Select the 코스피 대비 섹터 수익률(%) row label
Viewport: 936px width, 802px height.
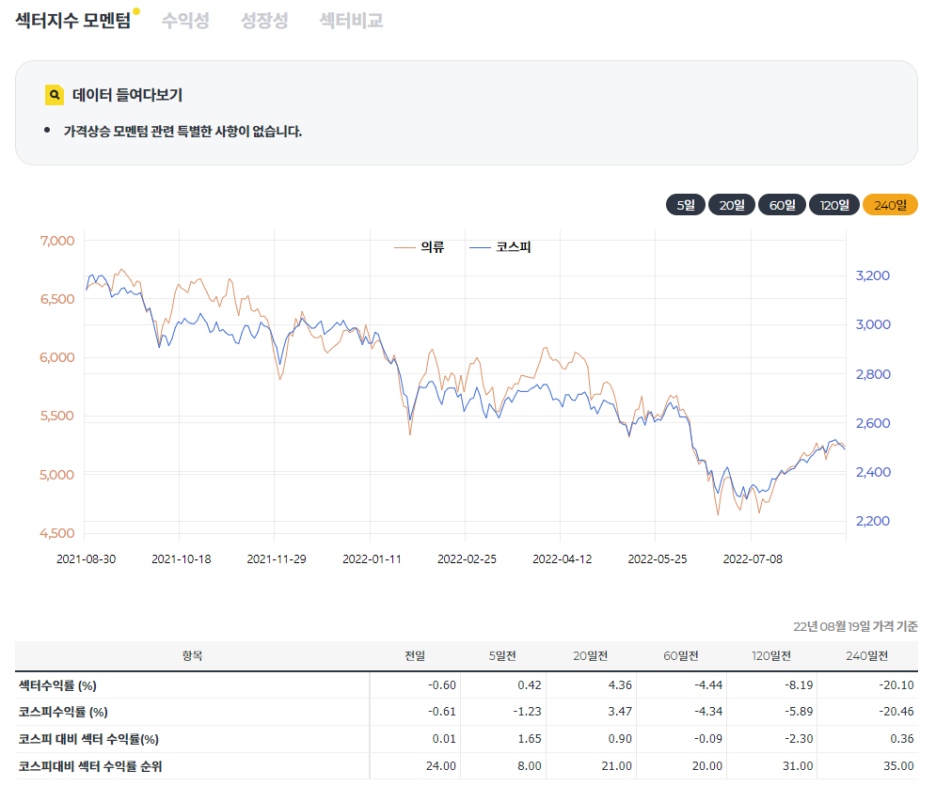tap(88, 739)
